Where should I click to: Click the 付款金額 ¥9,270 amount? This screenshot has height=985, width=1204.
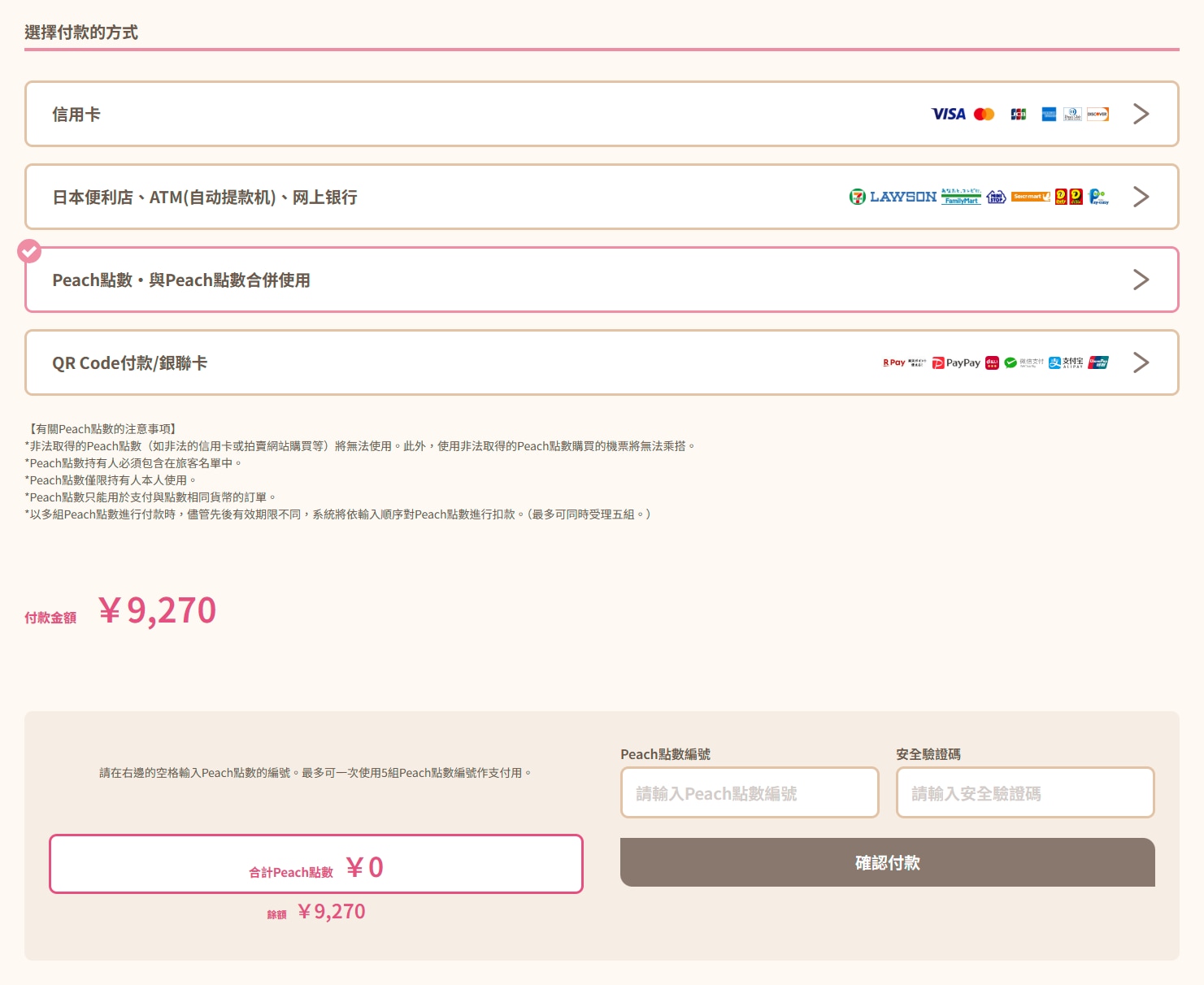[120, 611]
